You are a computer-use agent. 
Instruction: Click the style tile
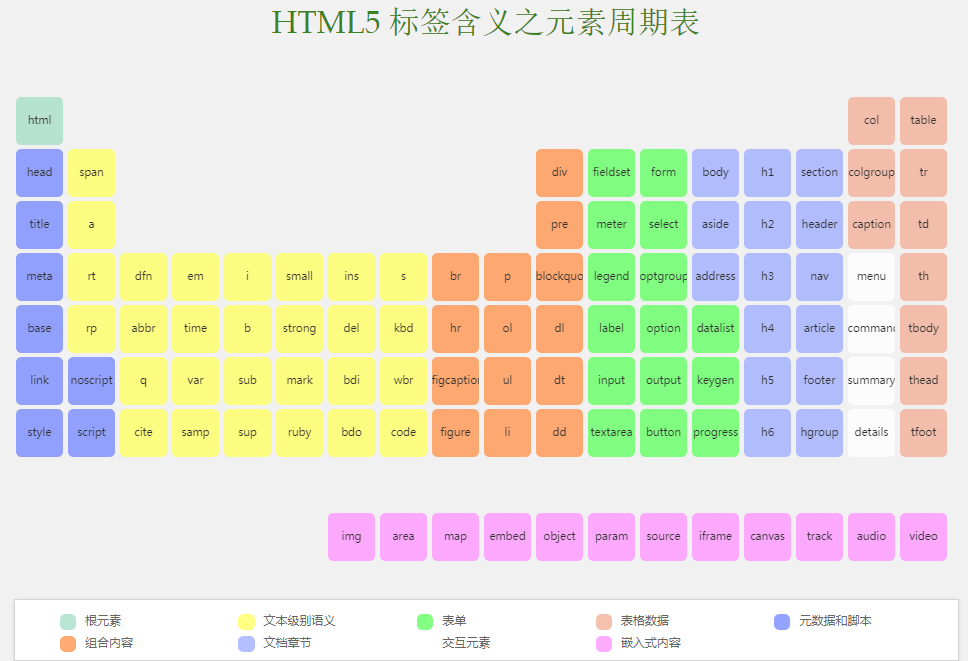tap(40, 433)
